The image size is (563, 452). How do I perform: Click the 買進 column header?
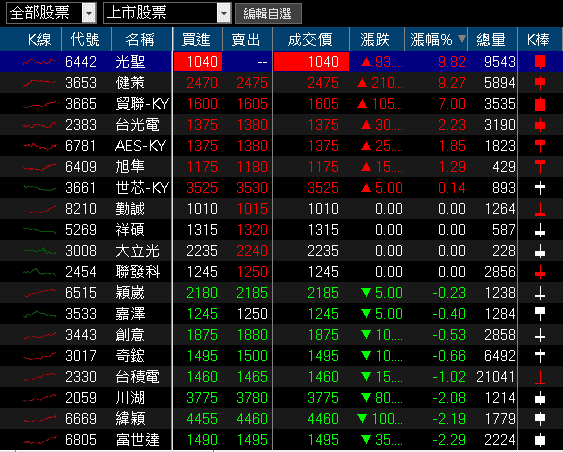(x=197, y=39)
